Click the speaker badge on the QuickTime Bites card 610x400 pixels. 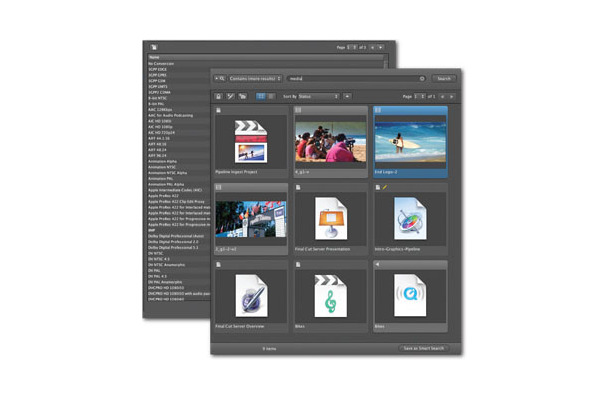click(377, 265)
